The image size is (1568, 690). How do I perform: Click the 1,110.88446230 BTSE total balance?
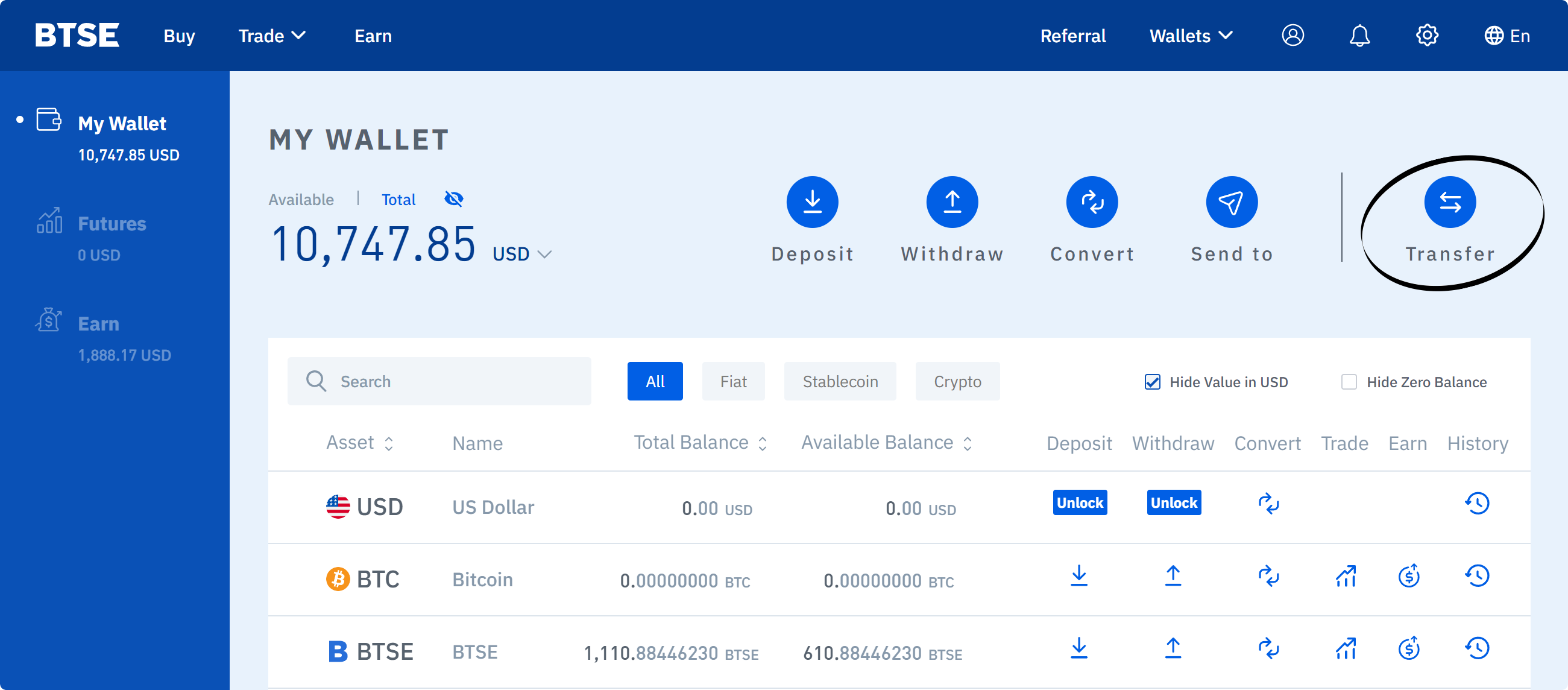coord(671,653)
